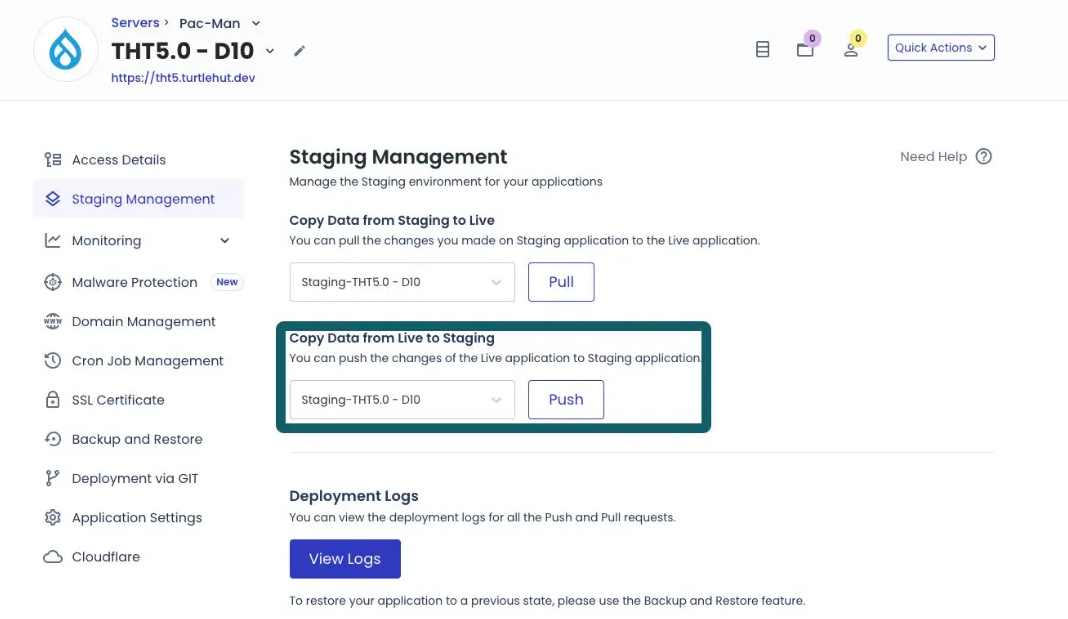Open the Access Details menu item
Screen dimensions: 1068x619
click(x=118, y=160)
